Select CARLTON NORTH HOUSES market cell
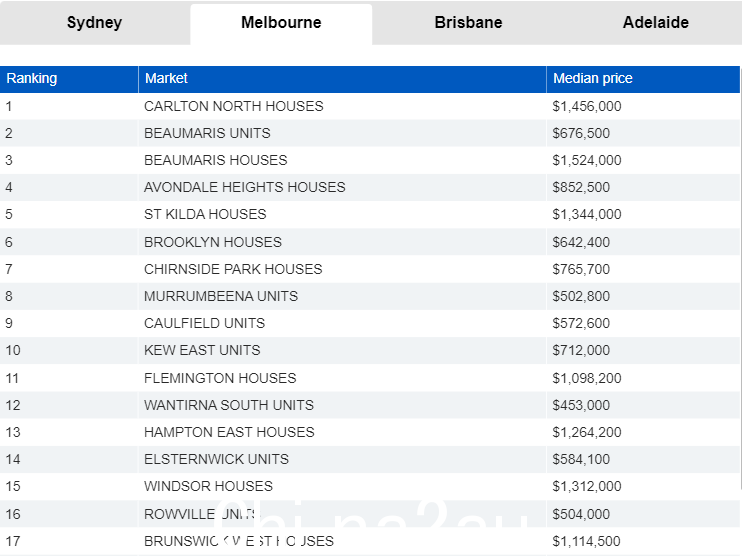 [x=342, y=106]
